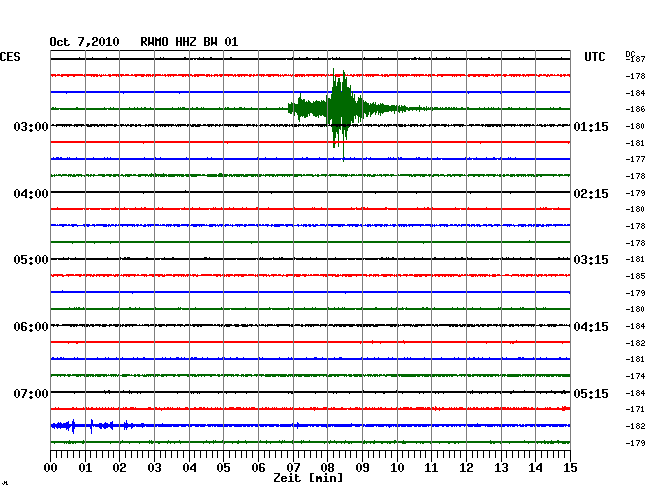
Task: Select the DC offset value -185
Action: pyautogui.click(x=635, y=276)
